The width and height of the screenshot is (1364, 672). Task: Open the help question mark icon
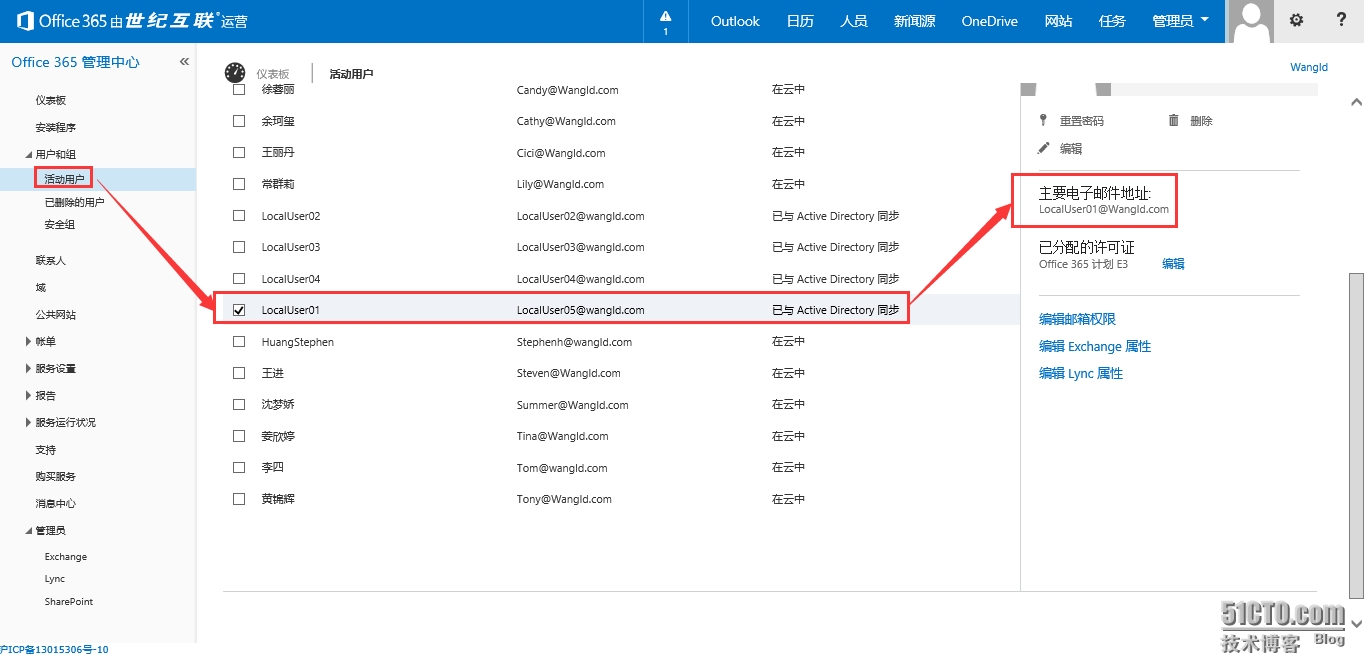1341,21
